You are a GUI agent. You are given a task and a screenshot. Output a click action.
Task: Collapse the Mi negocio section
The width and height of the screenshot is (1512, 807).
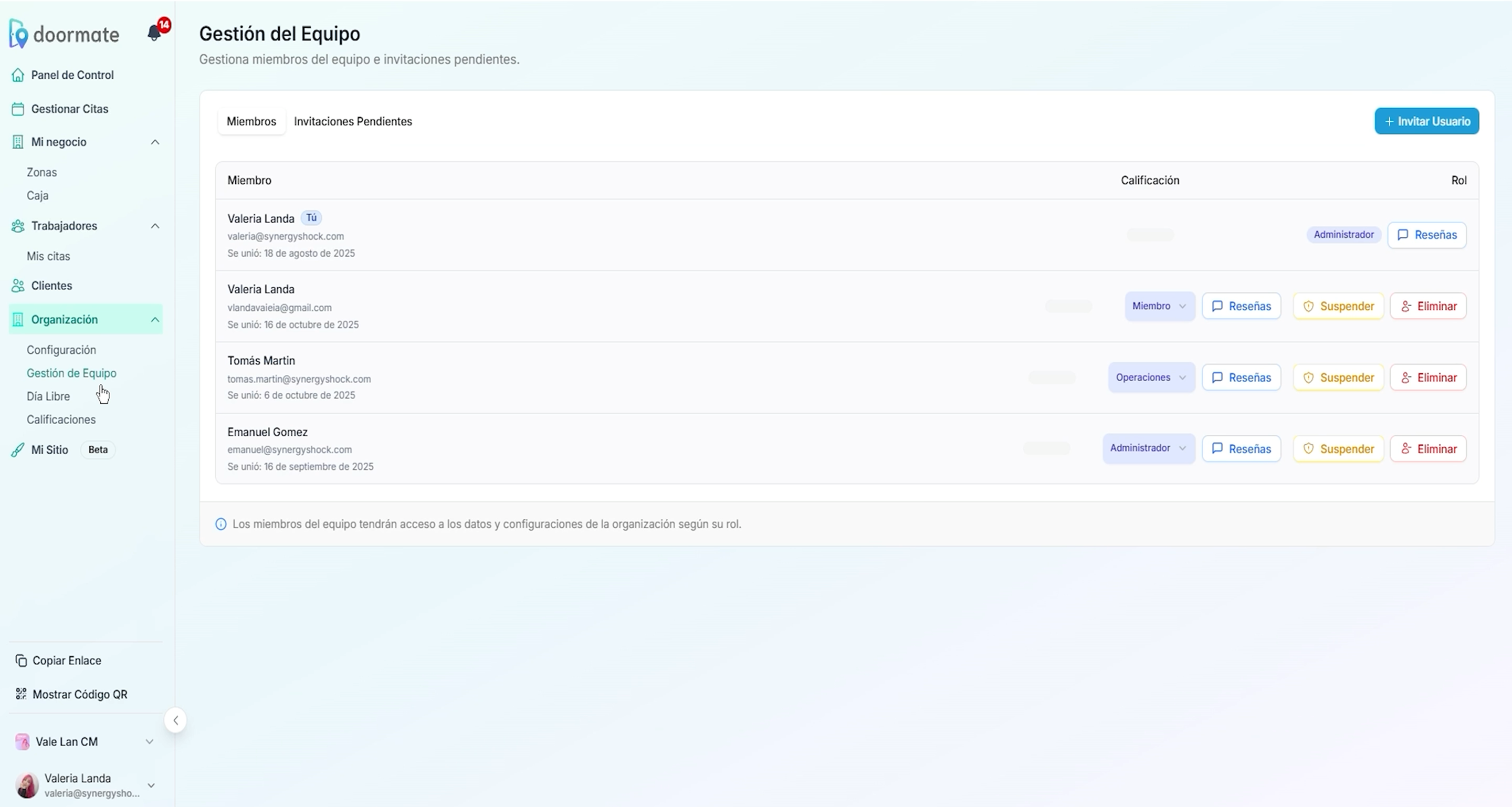coord(155,142)
